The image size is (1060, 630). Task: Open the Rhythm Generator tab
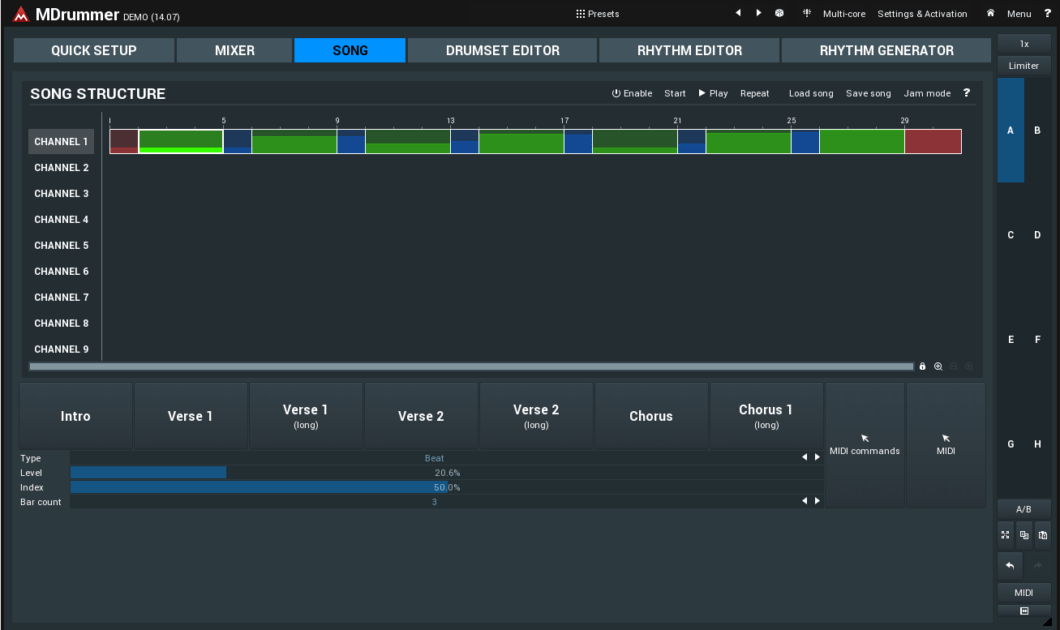[886, 50]
